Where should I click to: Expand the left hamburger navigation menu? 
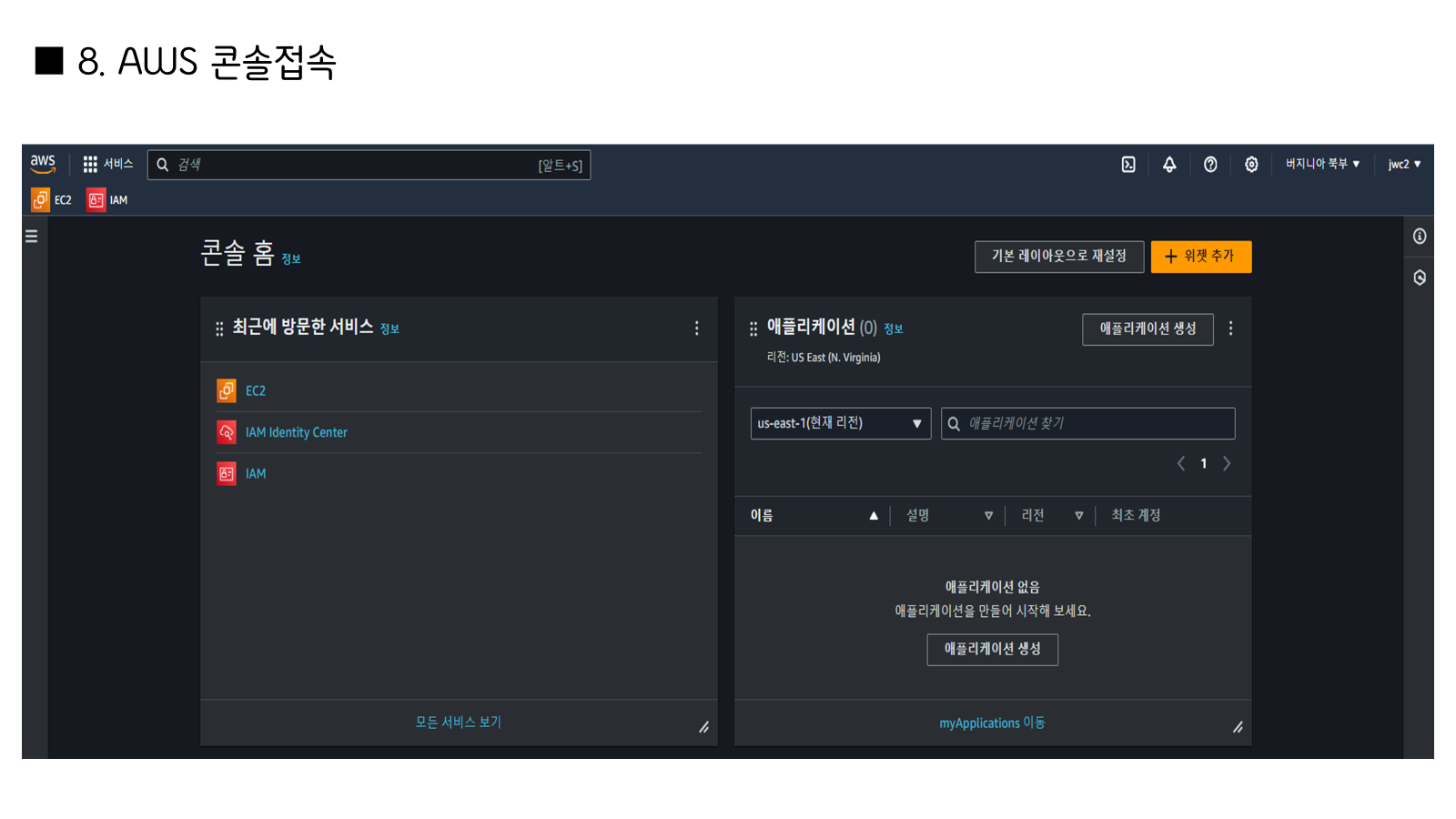click(x=31, y=237)
